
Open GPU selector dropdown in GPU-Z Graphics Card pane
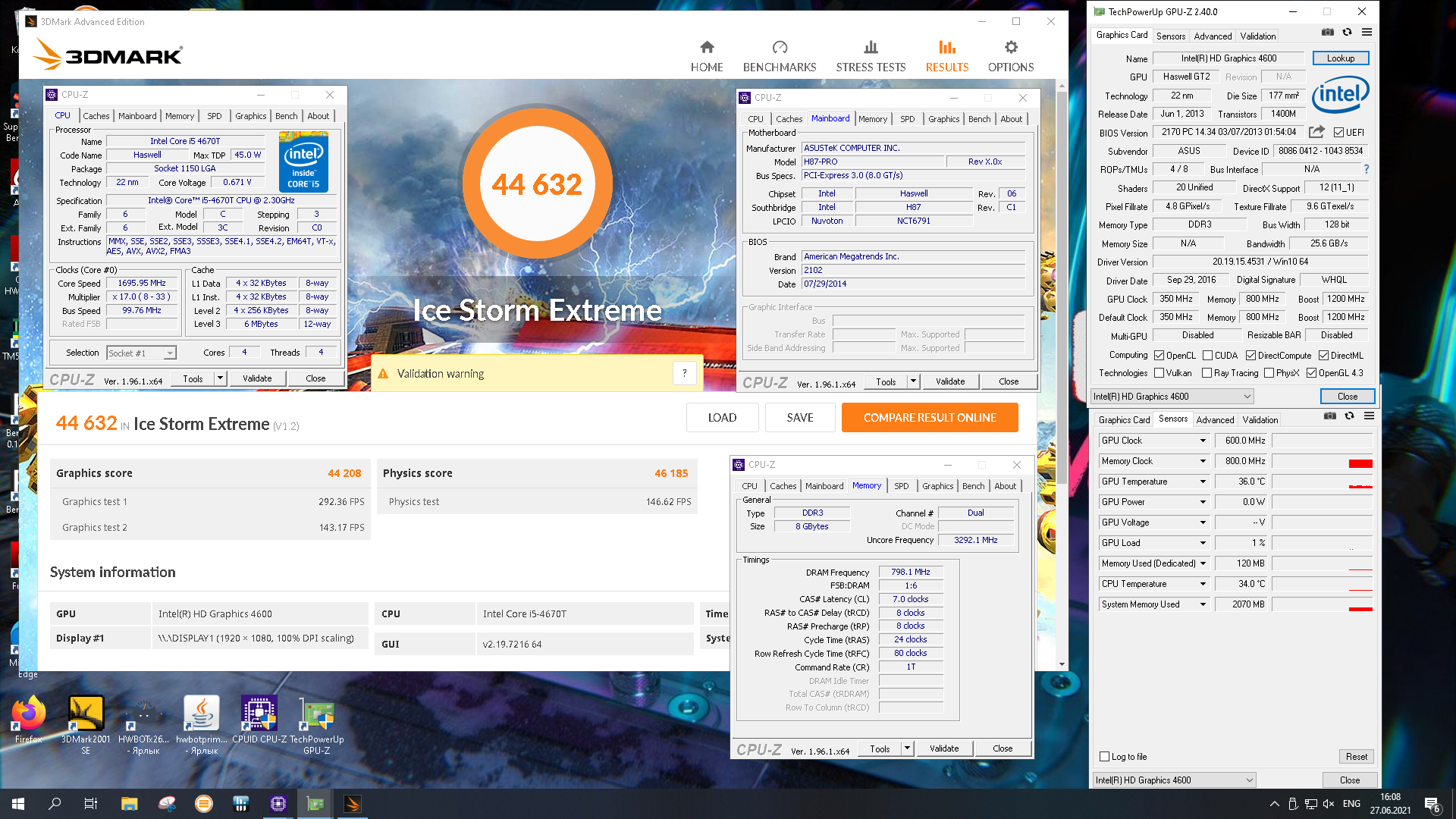(x=1172, y=396)
